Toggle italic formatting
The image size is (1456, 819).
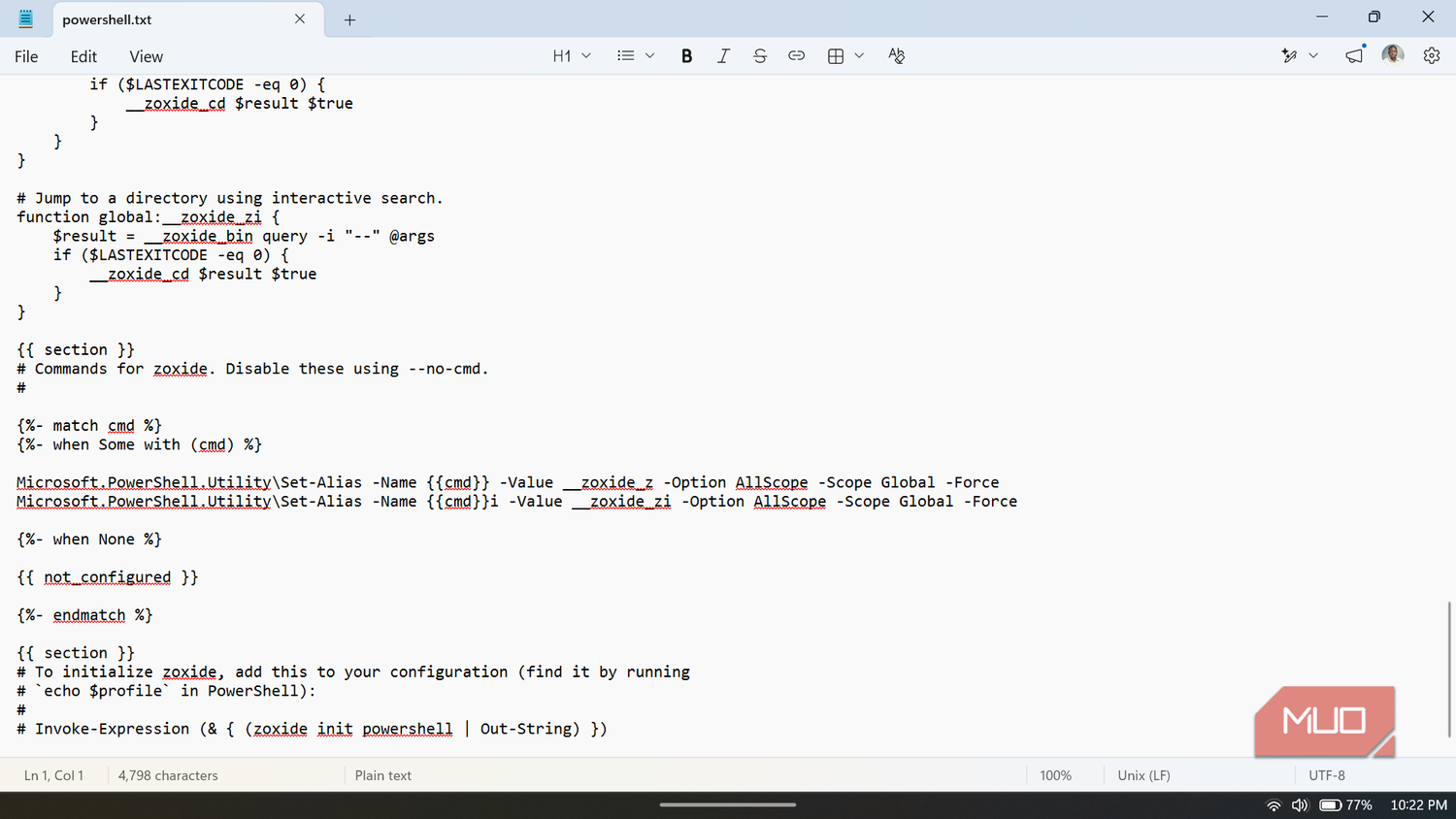[x=723, y=56]
